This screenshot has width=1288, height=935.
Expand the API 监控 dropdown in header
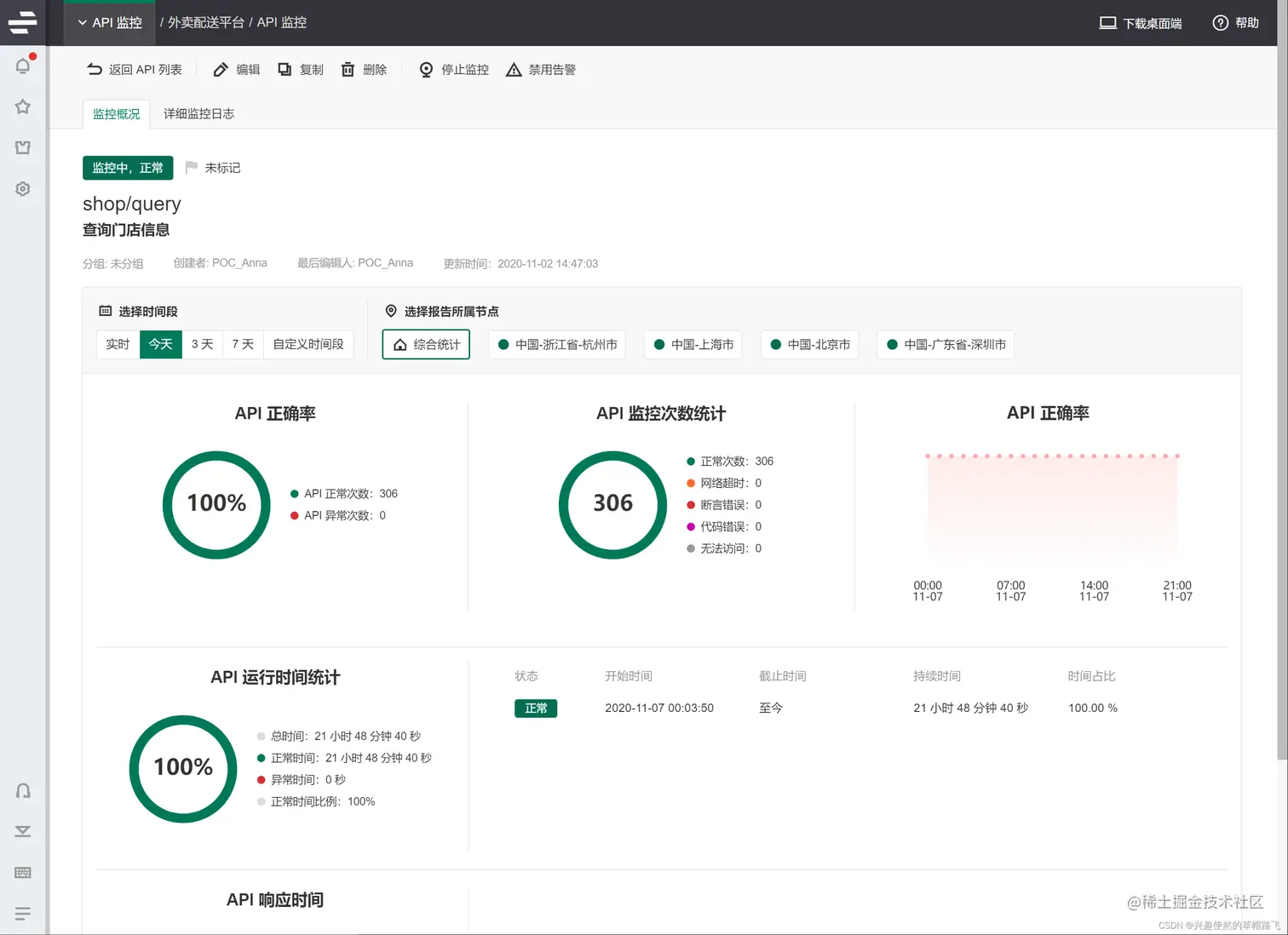pyautogui.click(x=110, y=23)
